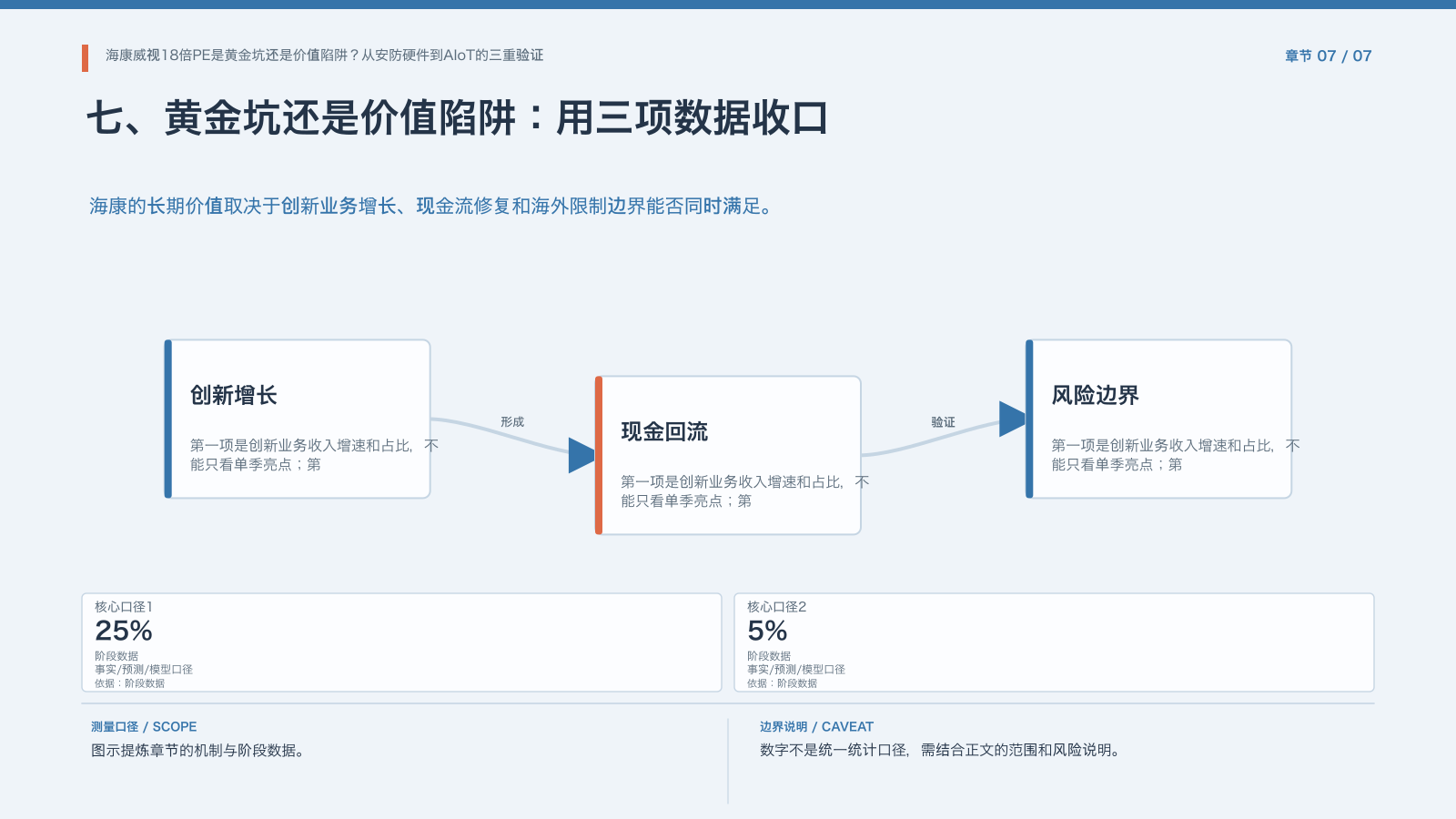Screen dimensions: 1456x819
Task: Click the 风险边界 card heading
Action: tap(1095, 395)
